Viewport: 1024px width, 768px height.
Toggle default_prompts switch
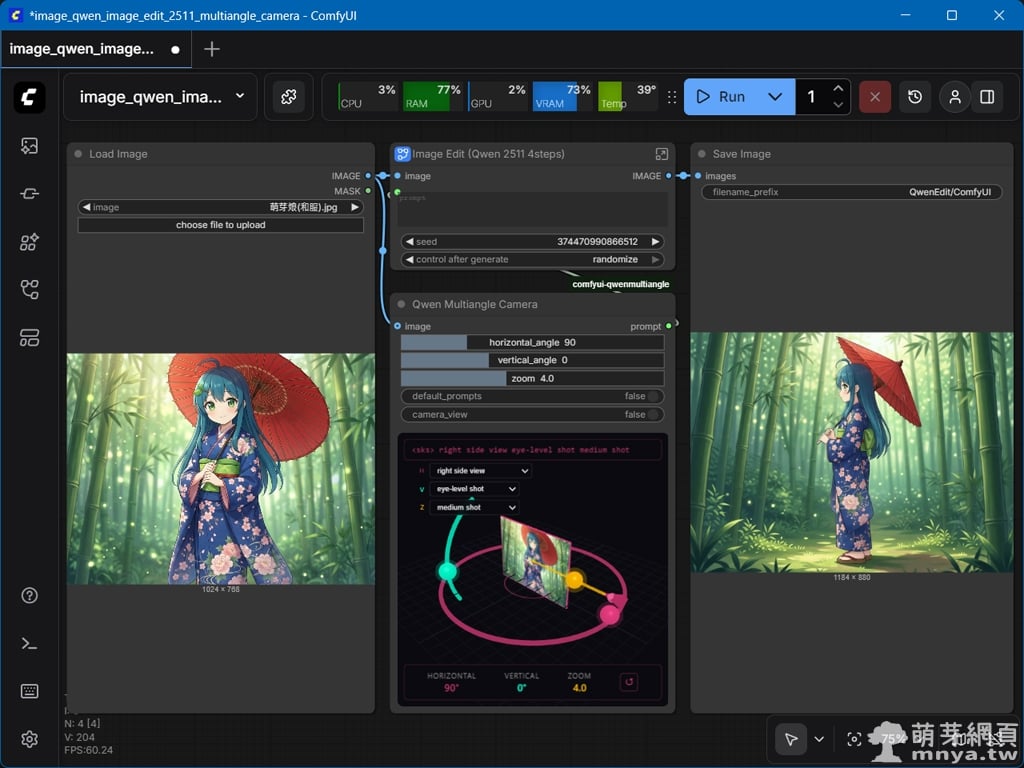(652, 396)
